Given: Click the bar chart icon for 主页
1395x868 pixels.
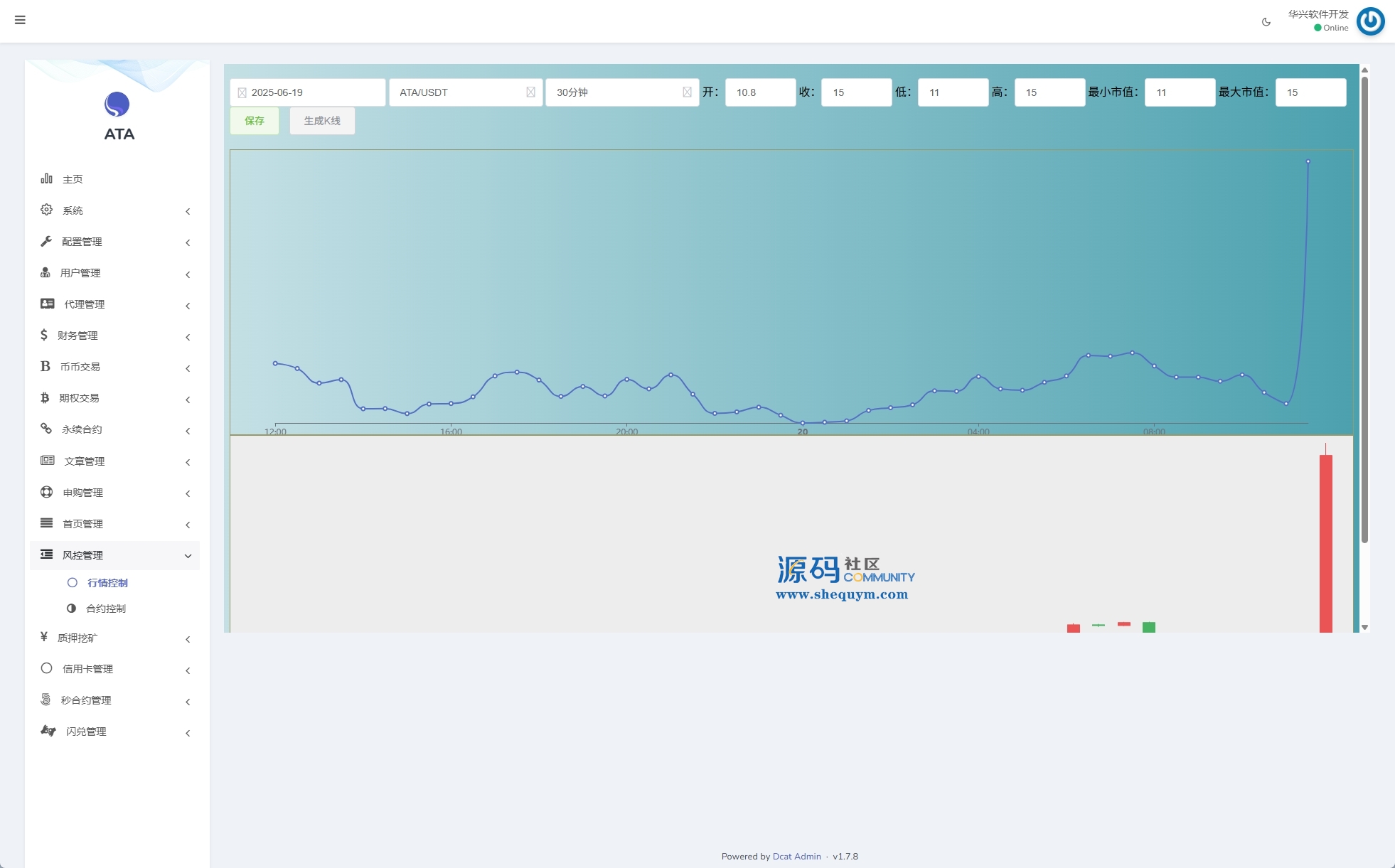Looking at the screenshot, I should (x=47, y=178).
